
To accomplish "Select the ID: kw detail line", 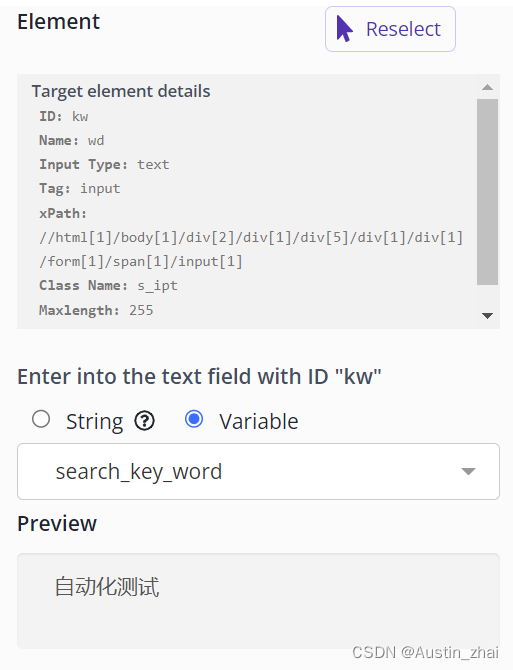I will point(64,117).
